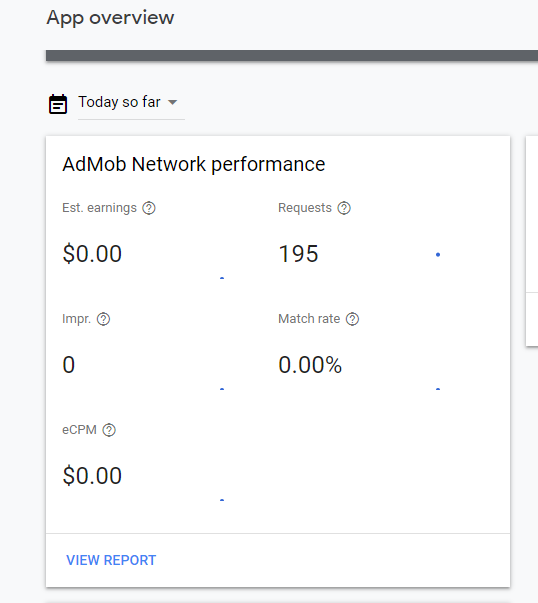
Task: Click the 195 requests value
Action: pos(298,254)
